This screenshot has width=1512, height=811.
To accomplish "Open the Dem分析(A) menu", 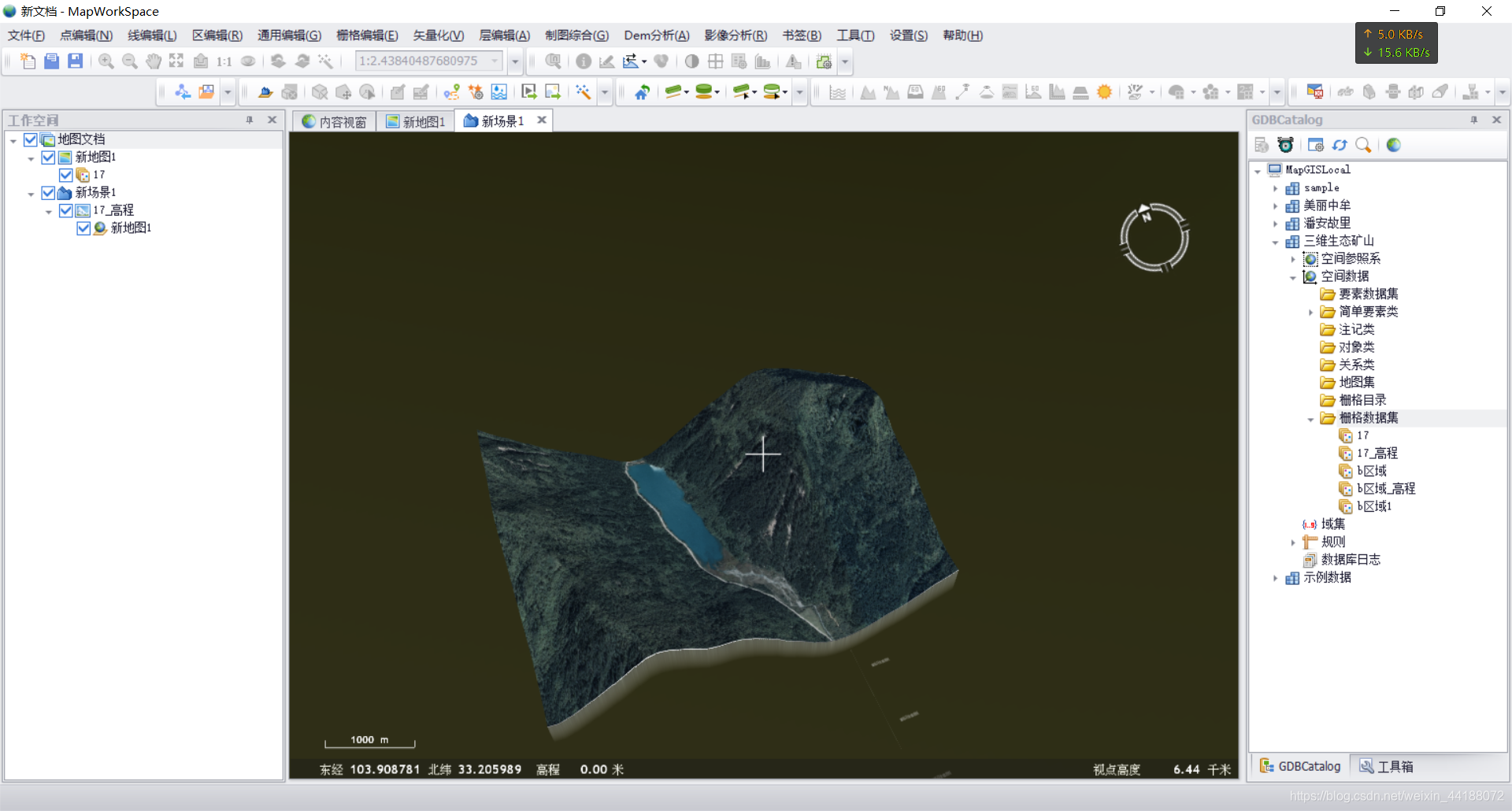I will [x=657, y=35].
